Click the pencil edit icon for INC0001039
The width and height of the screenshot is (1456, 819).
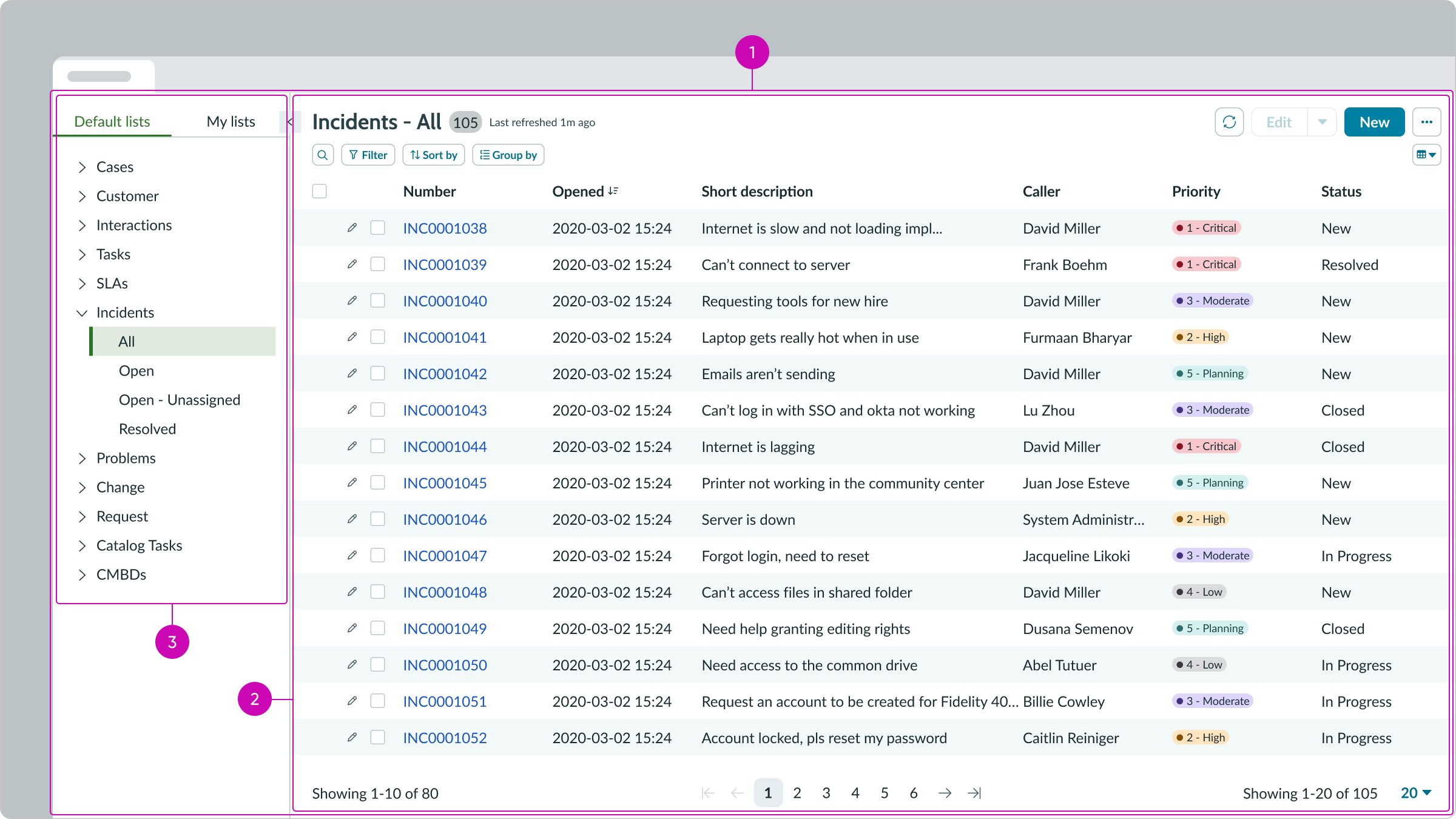click(x=352, y=264)
